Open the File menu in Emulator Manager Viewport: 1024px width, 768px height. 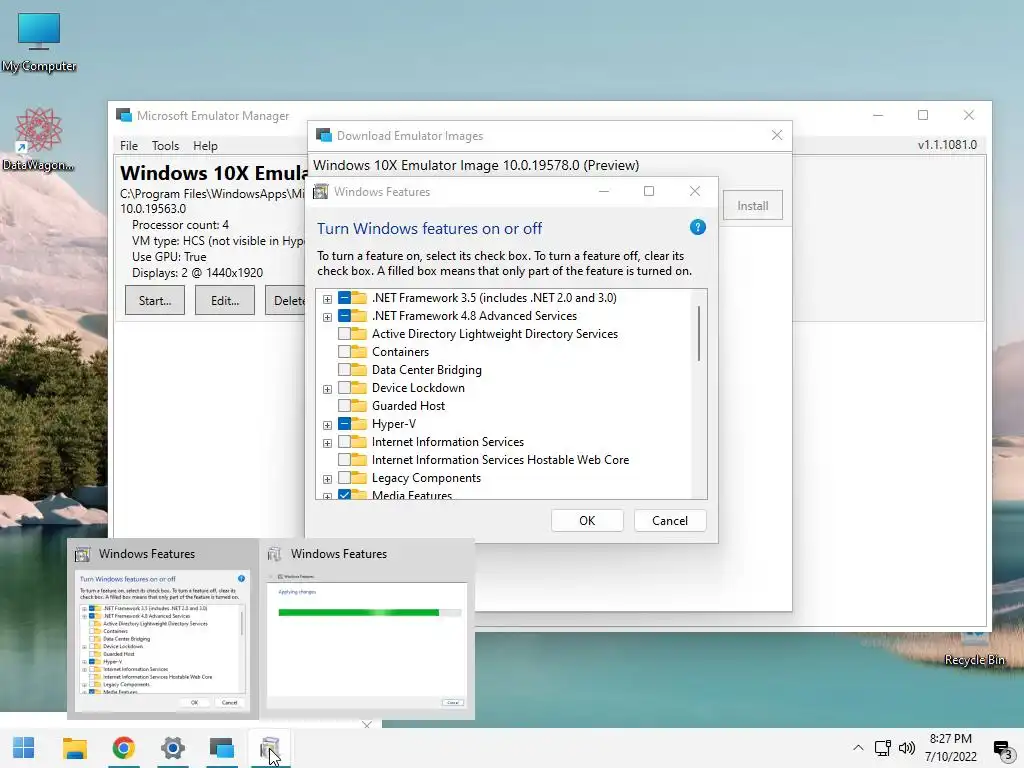(129, 146)
